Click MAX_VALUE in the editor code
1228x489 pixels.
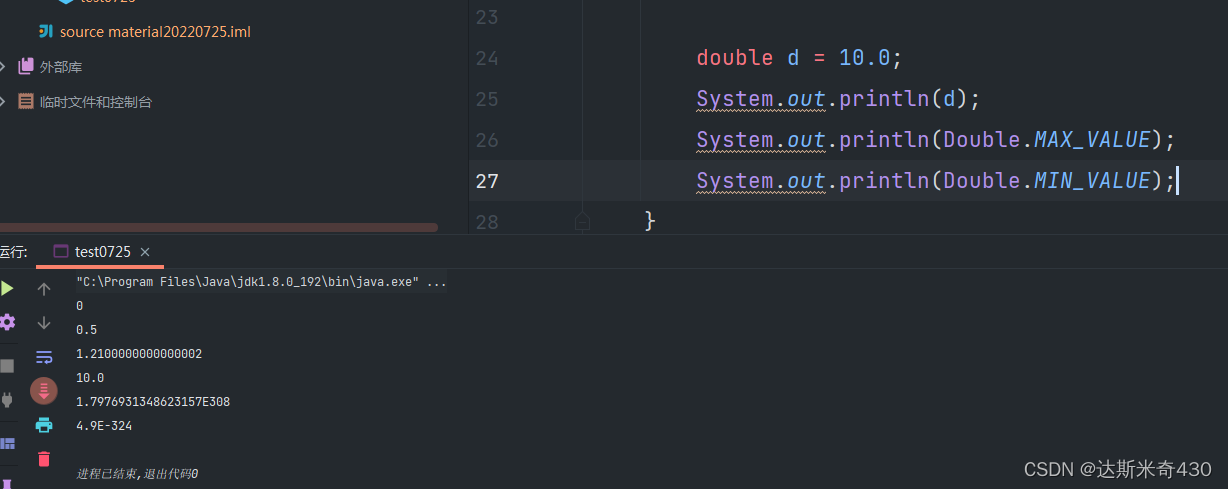point(1092,140)
